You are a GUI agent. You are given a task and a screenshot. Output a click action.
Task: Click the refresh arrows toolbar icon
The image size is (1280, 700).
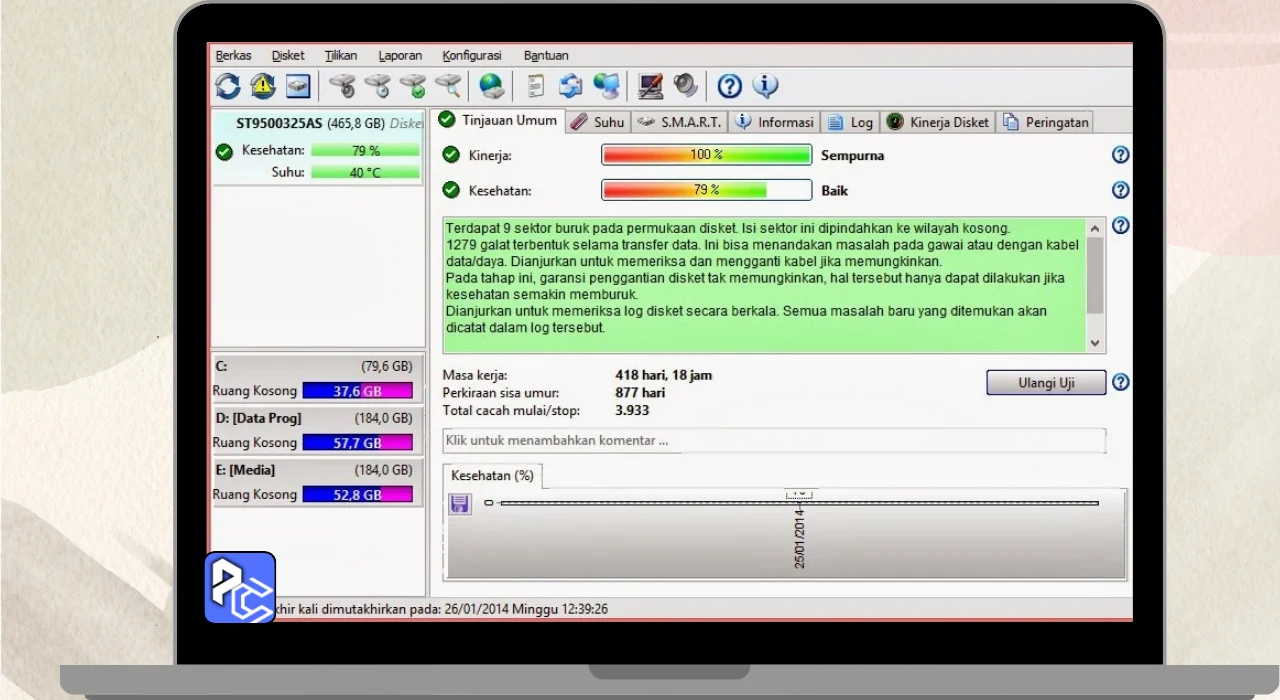[228, 86]
